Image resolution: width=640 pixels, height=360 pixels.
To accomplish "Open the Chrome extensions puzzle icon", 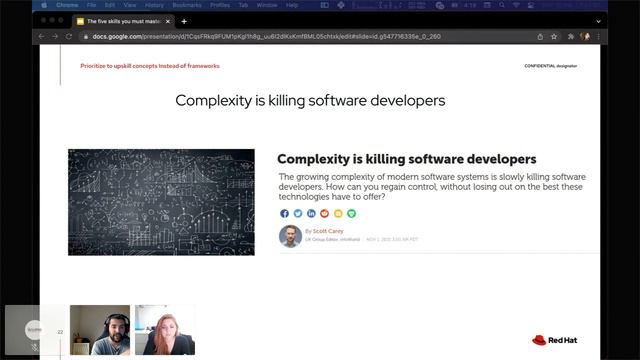I will coord(571,37).
